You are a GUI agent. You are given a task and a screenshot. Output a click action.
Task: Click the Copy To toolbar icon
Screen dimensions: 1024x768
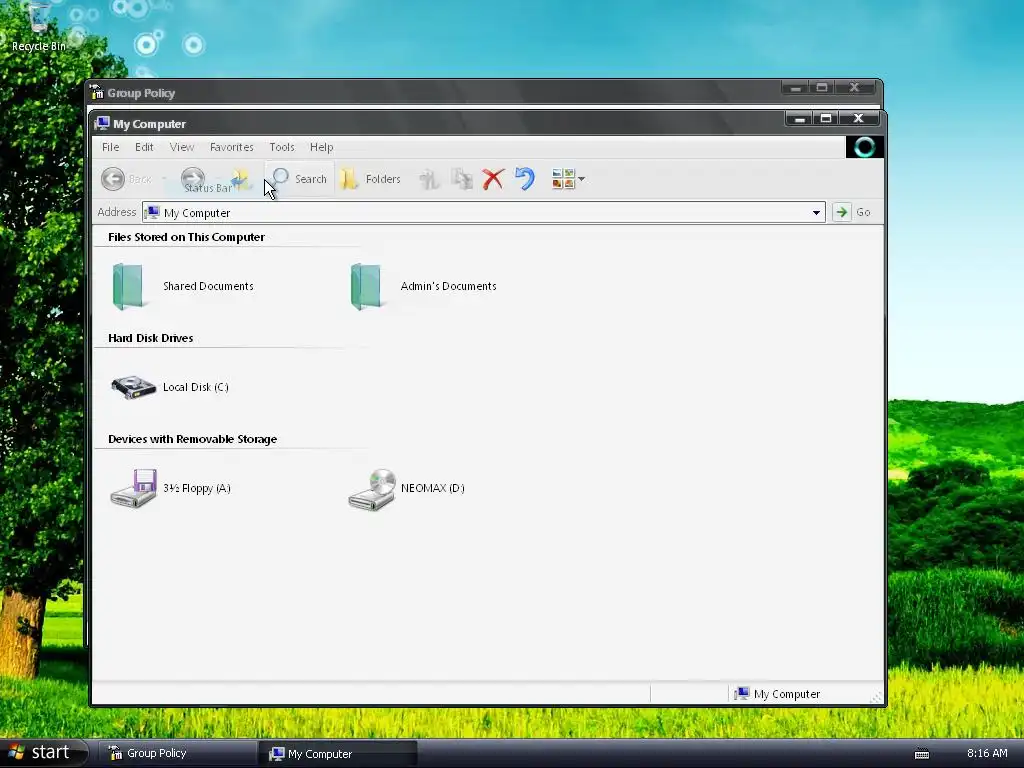pos(462,179)
